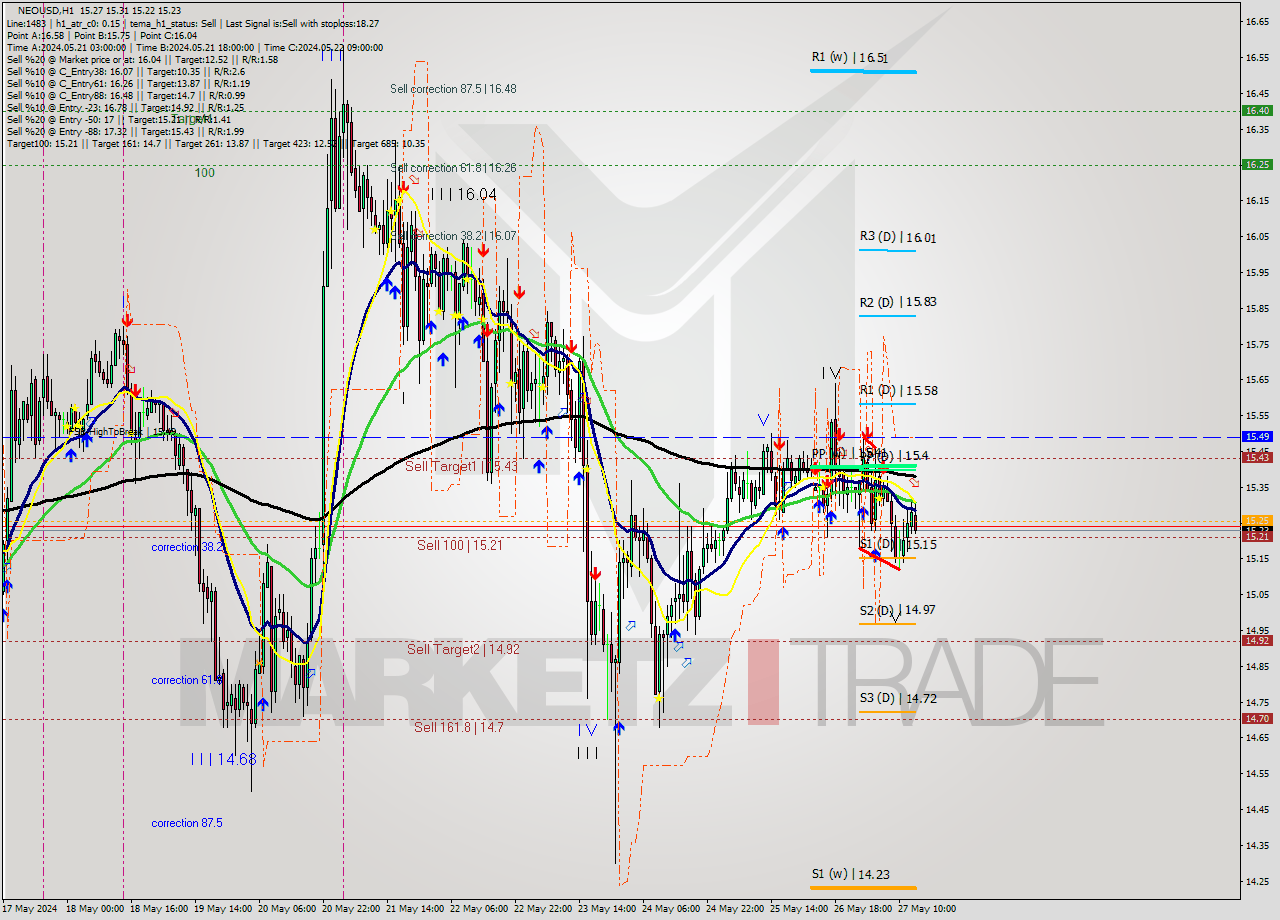
Task: Click the 'Sell Target1 | 15.43' label
Action: click(x=461, y=467)
